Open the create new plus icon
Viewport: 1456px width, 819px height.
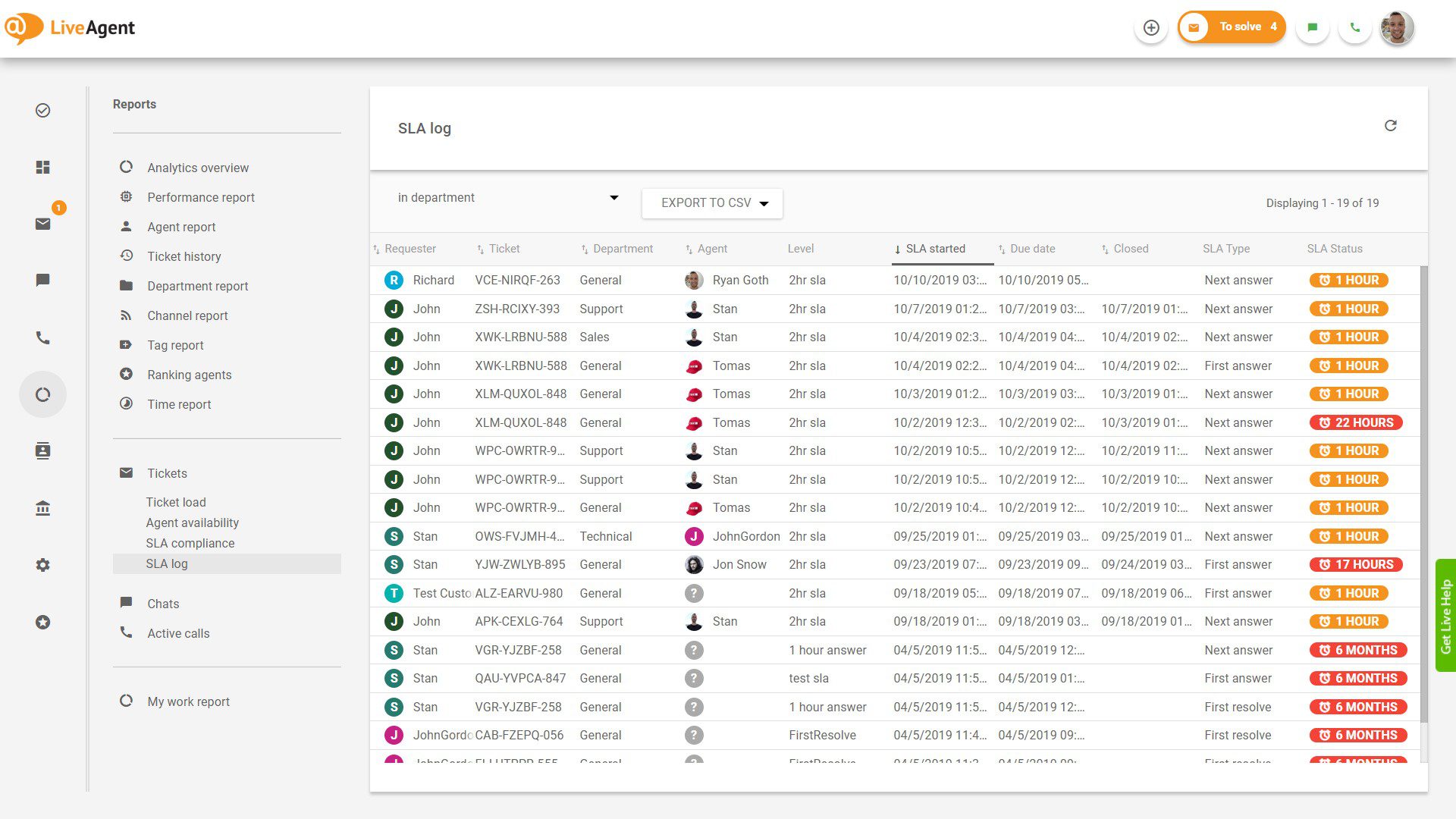(1151, 27)
